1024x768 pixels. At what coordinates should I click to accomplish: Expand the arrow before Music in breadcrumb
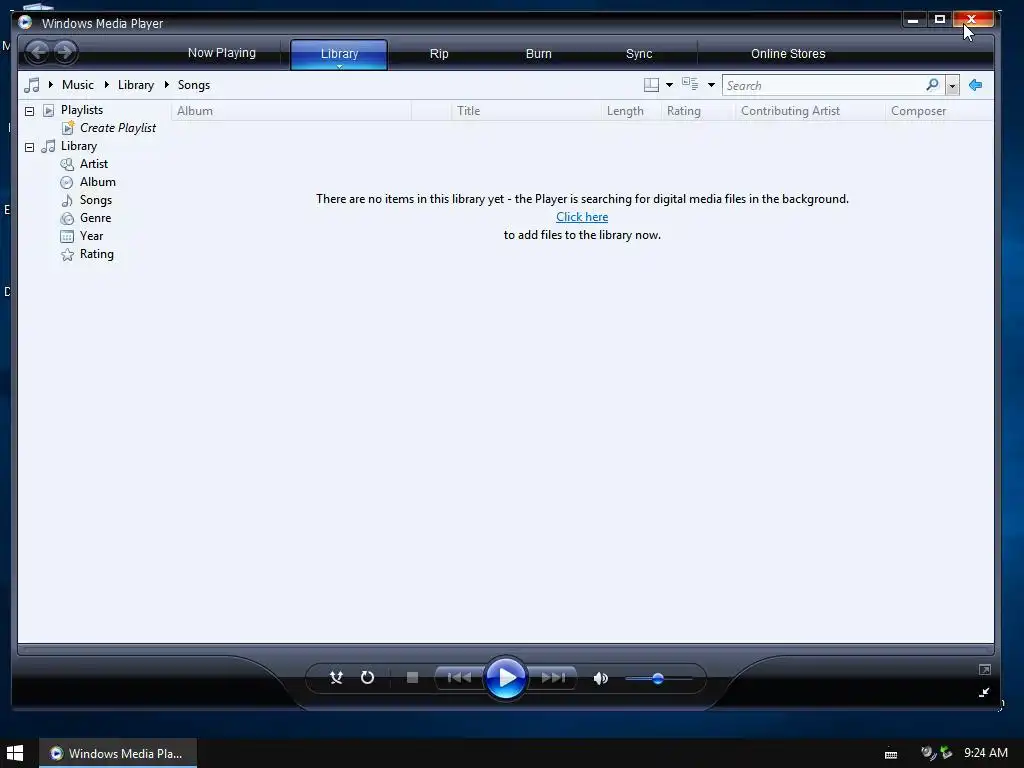(x=51, y=84)
